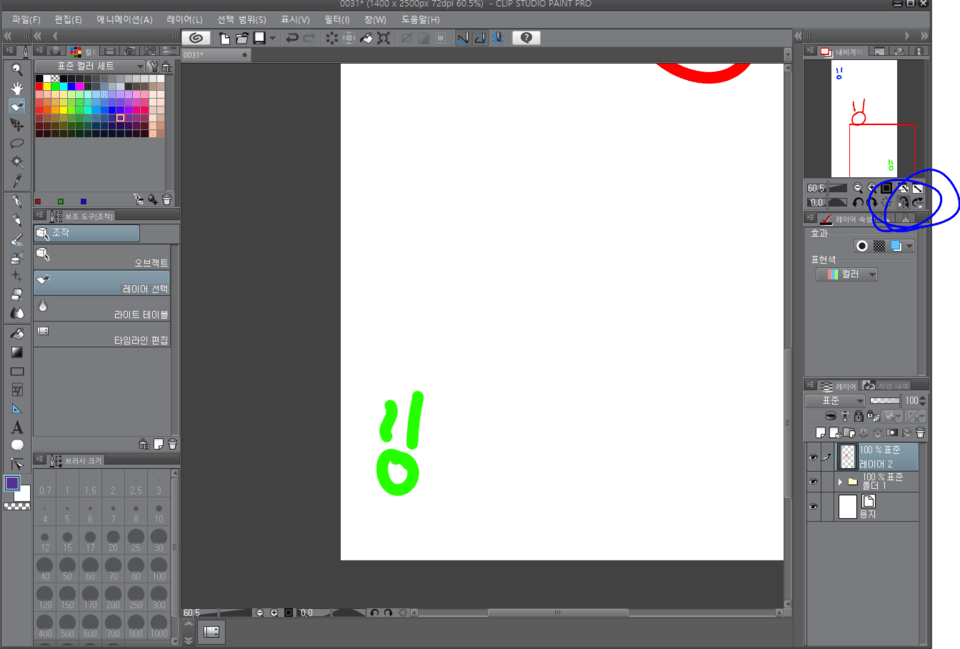Select the Hand move tool
Screen dimensions: 960x649
tap(17, 88)
